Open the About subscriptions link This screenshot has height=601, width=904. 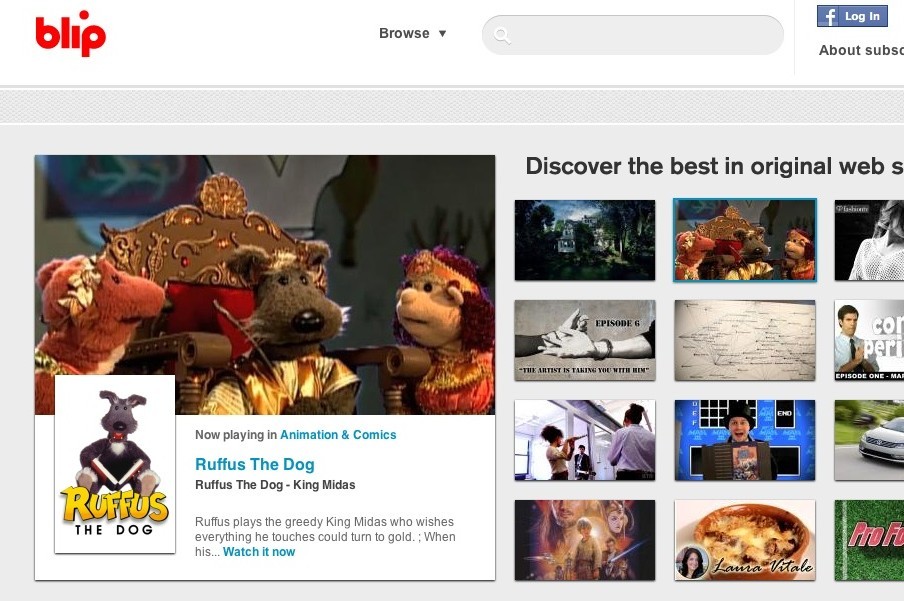click(x=861, y=50)
